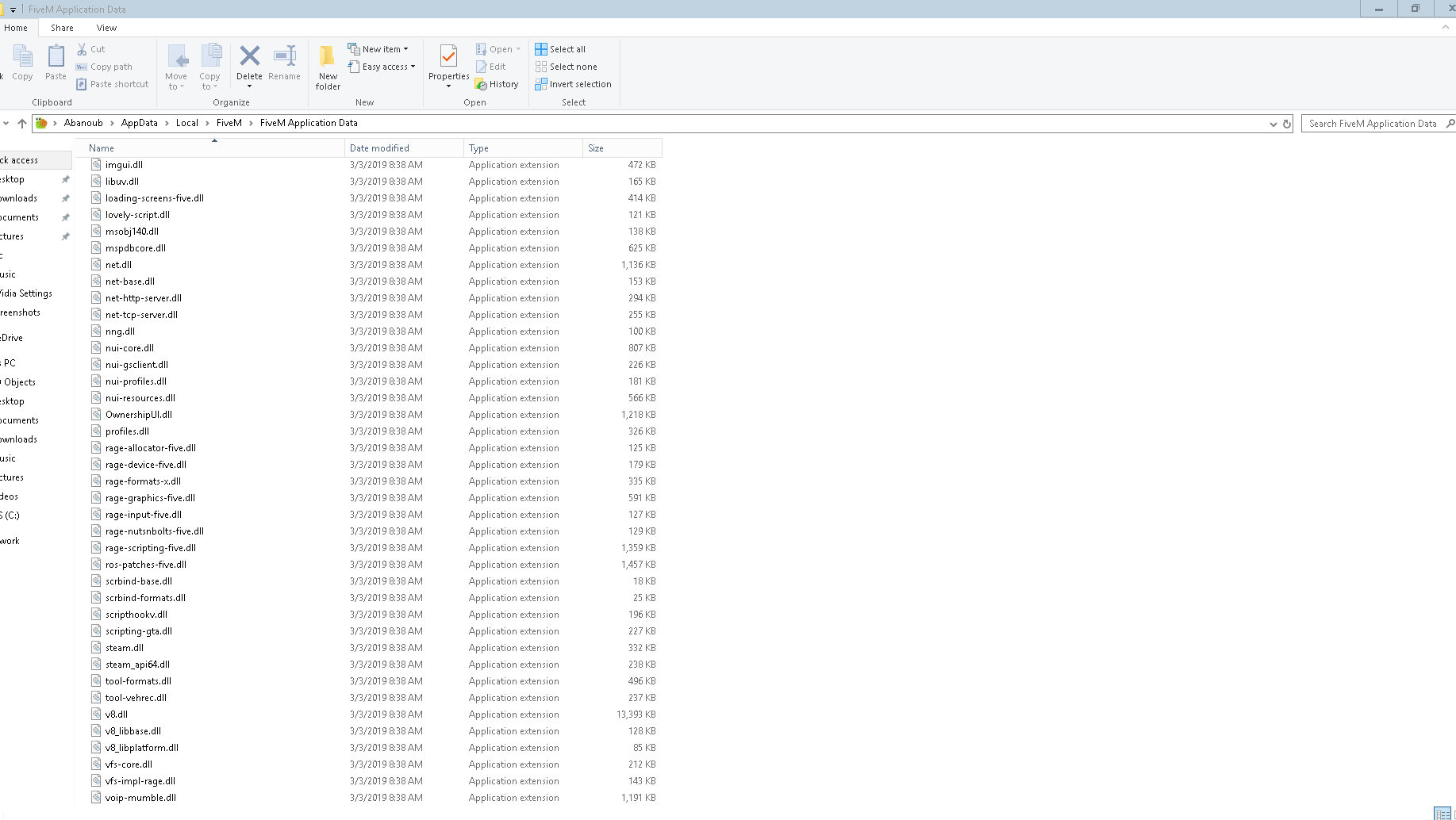The image size is (1456, 820).
Task: Open the Properties checkmark icon
Action: click(448, 56)
